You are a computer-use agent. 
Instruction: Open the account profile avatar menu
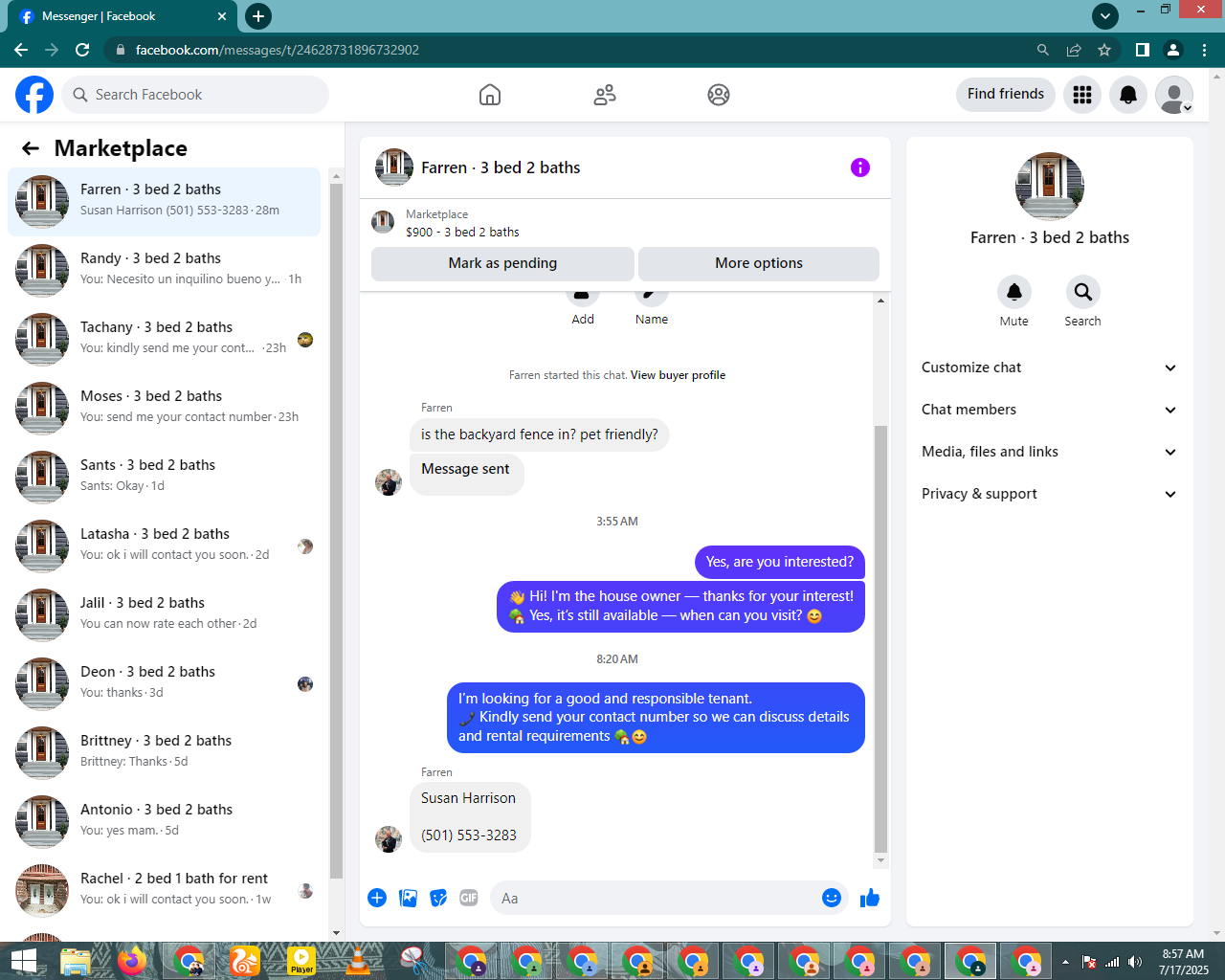click(1174, 95)
